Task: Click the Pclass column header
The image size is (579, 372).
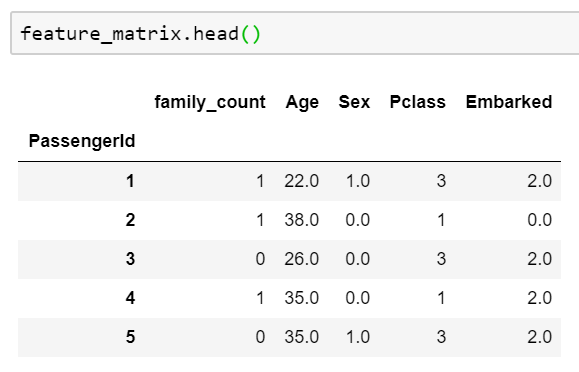Action: (x=418, y=102)
